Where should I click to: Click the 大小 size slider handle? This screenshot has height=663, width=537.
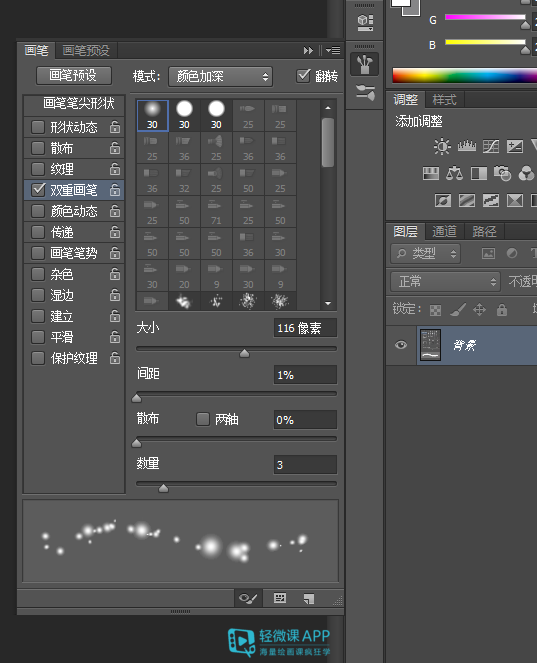coord(244,353)
